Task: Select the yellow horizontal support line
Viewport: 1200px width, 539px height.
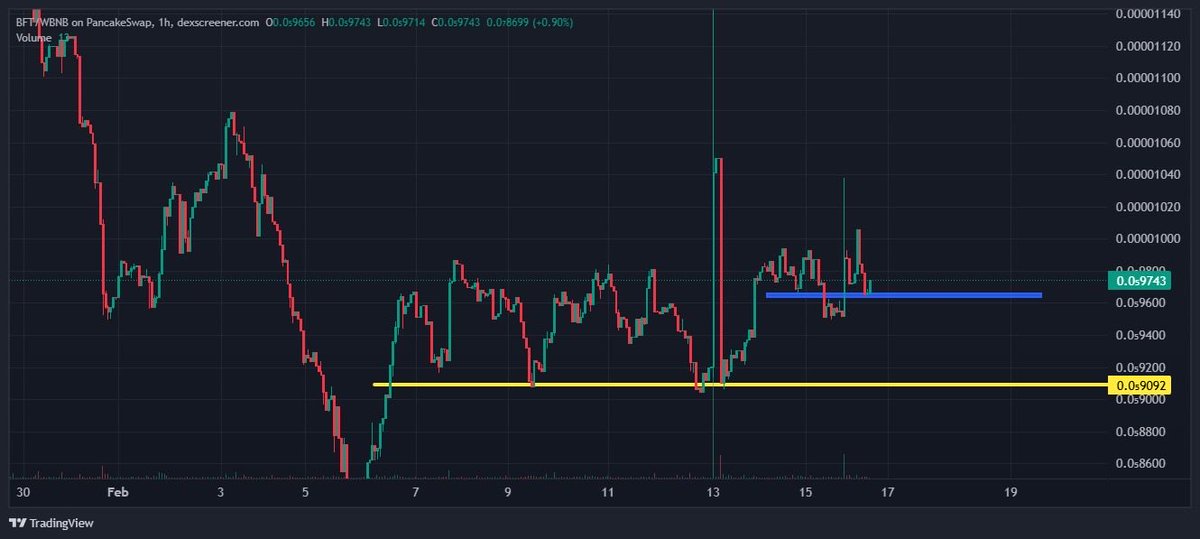Action: (740, 384)
